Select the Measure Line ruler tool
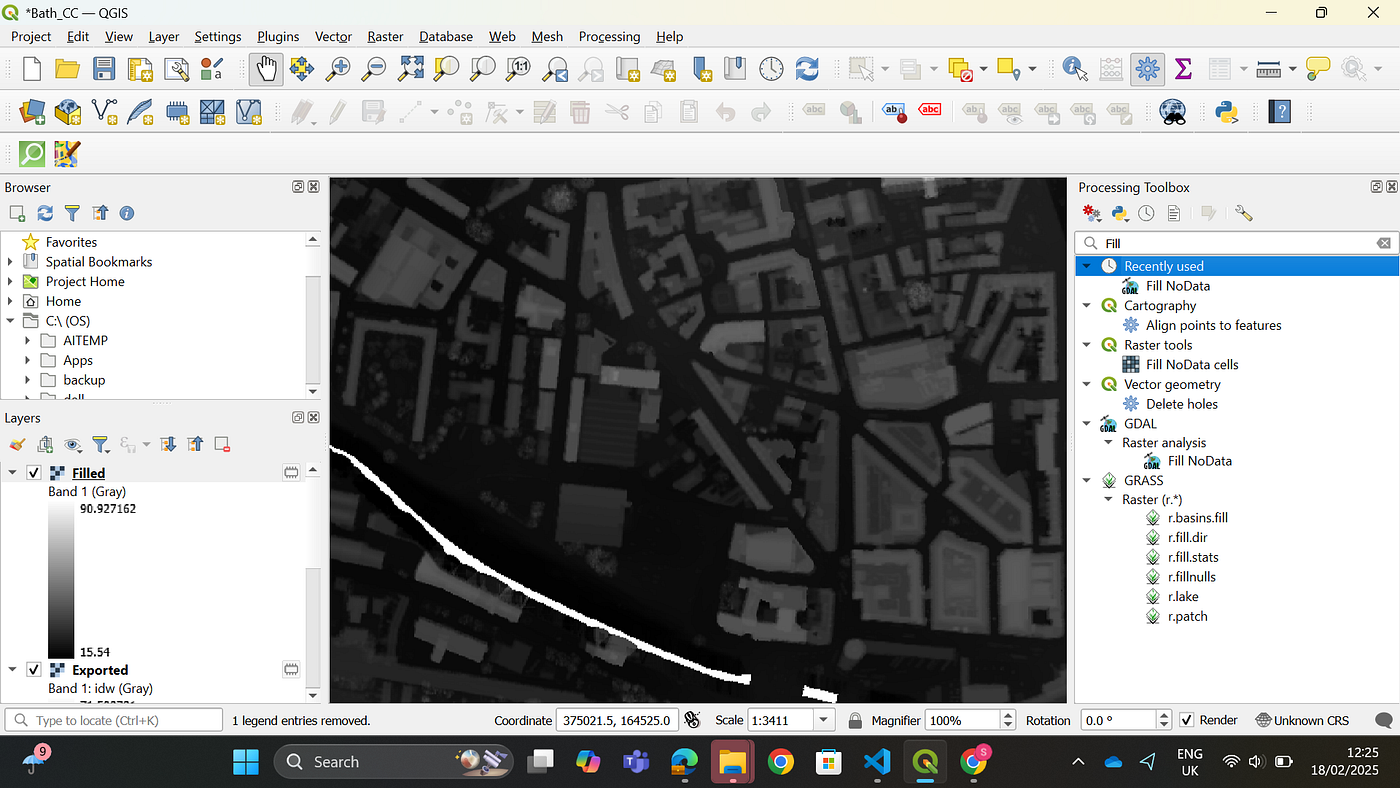Screen dimensions: 1400x788 point(1268,69)
